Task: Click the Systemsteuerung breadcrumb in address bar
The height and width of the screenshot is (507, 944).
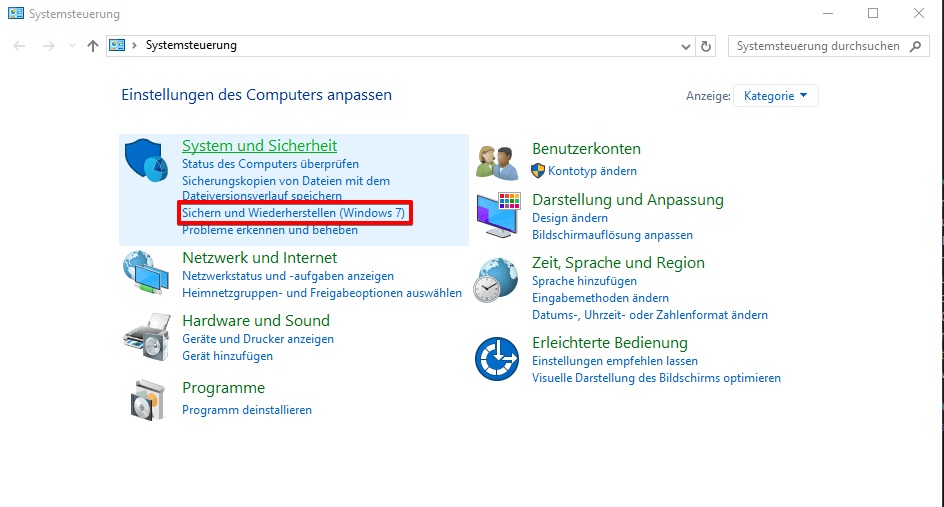Action: tap(191, 46)
